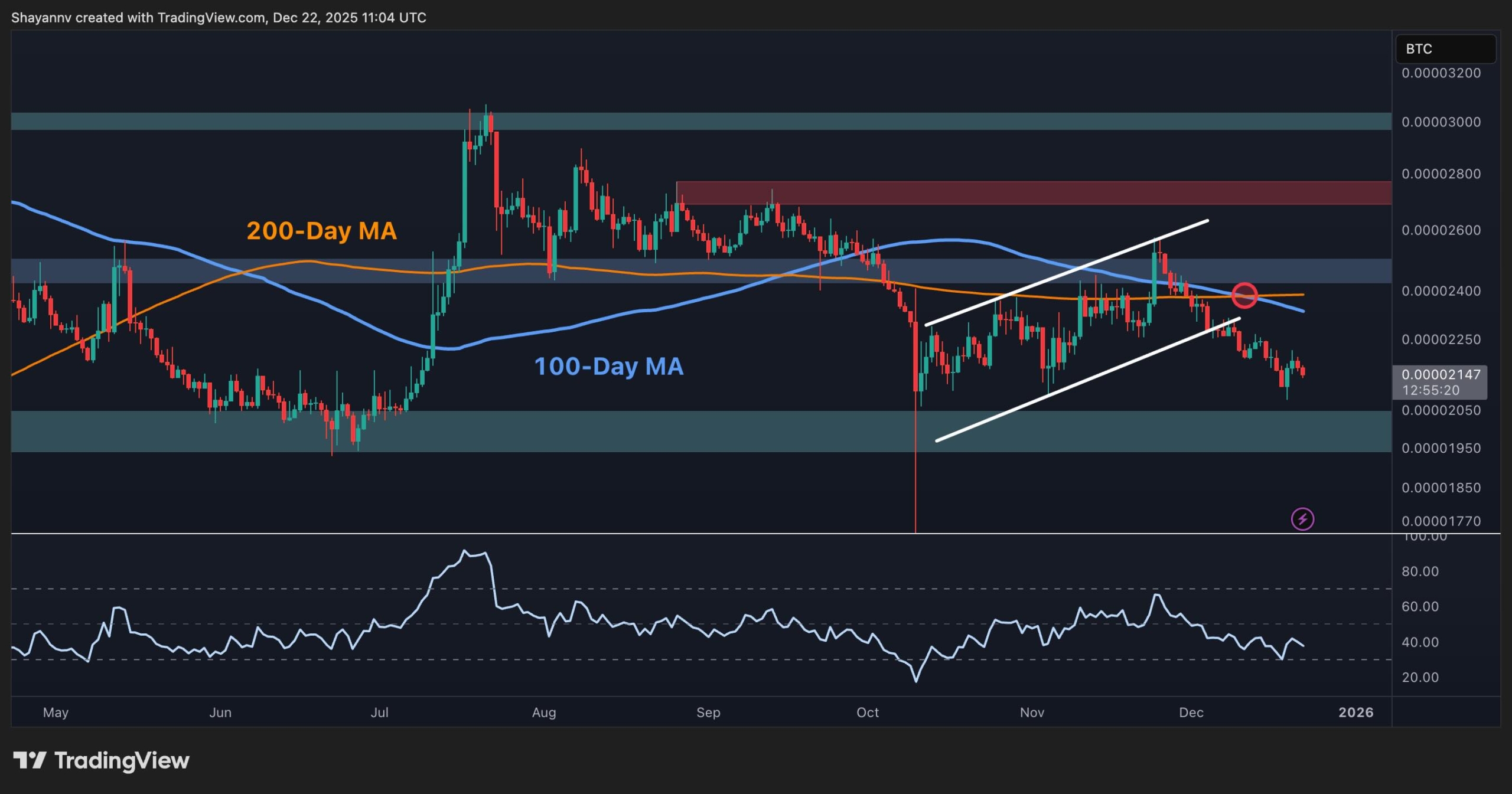The height and width of the screenshot is (794, 1512).
Task: Click the 200-Day MA label
Action: [x=321, y=231]
